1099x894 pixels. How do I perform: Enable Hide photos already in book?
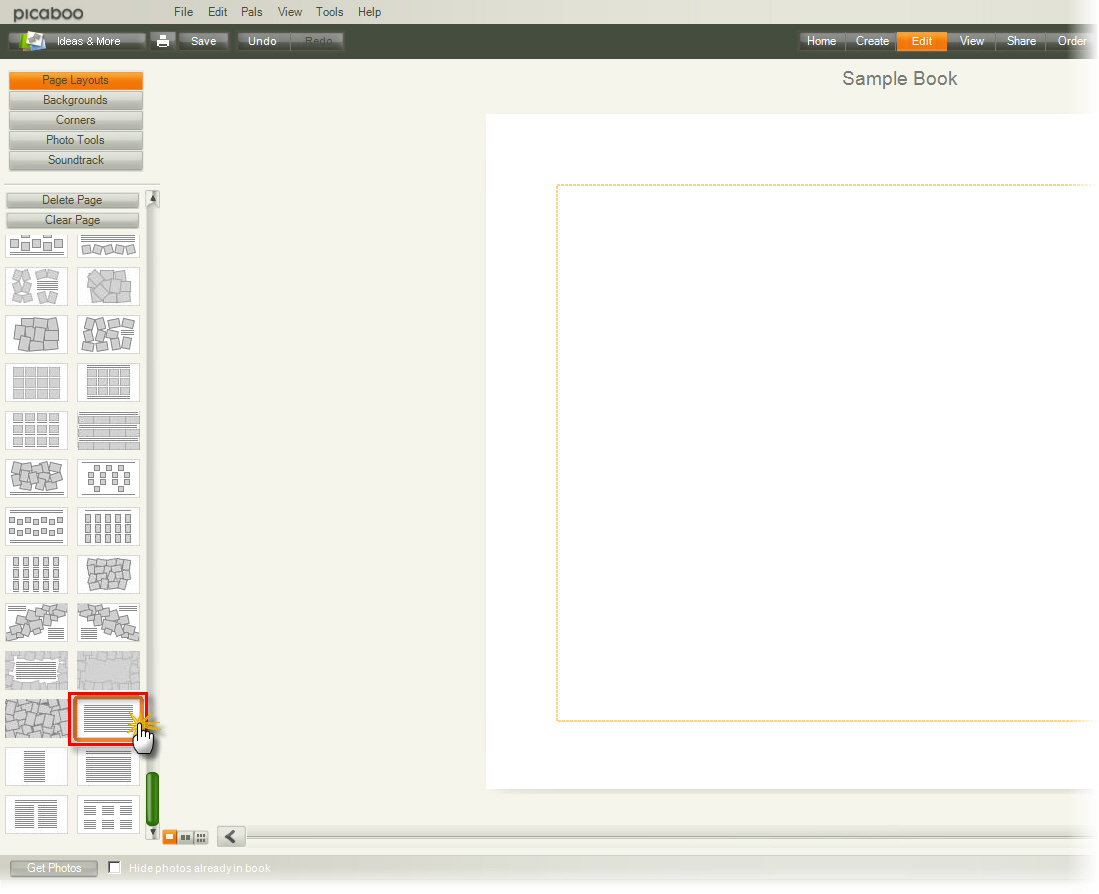click(x=115, y=867)
